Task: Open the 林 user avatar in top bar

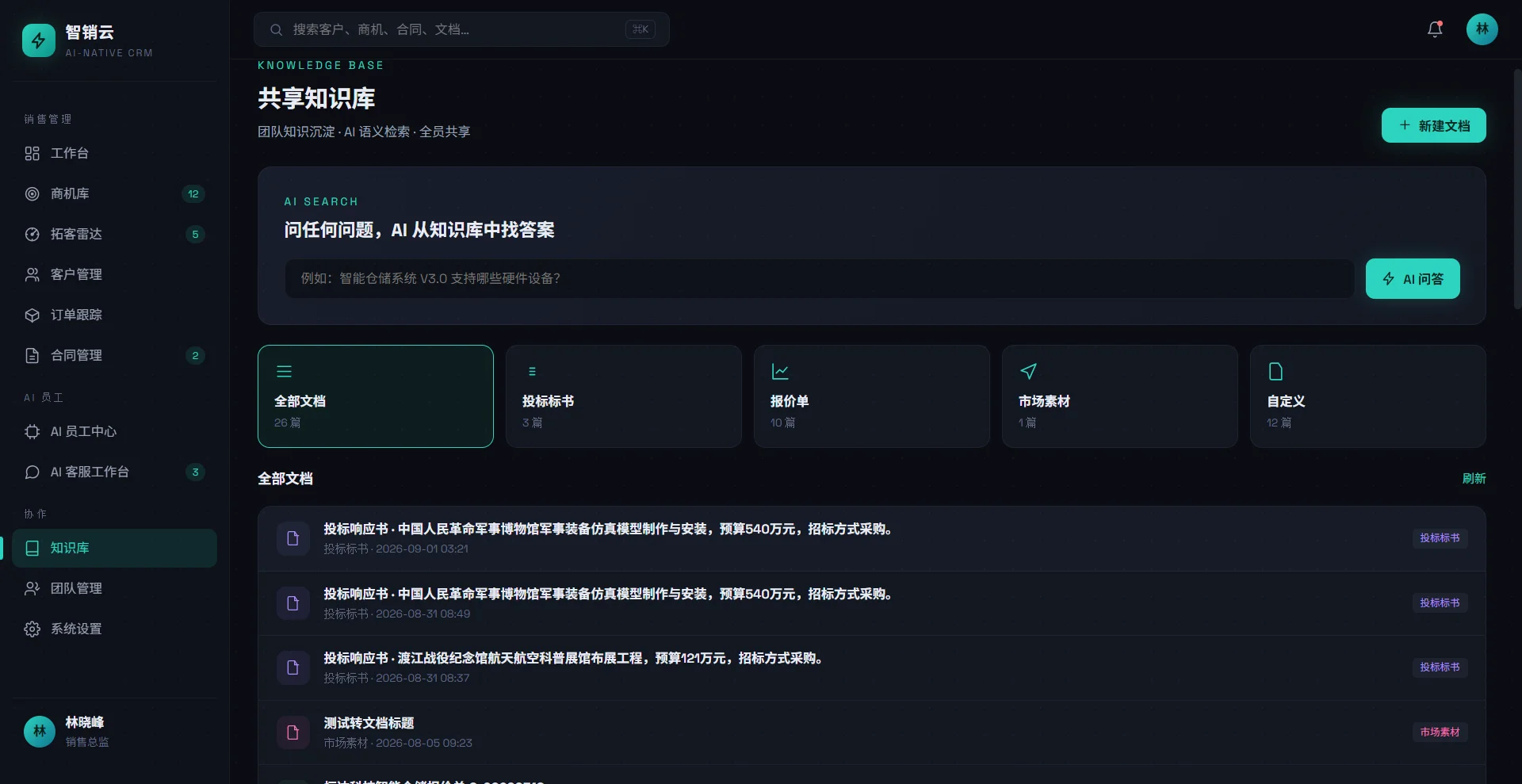Action: point(1482,29)
